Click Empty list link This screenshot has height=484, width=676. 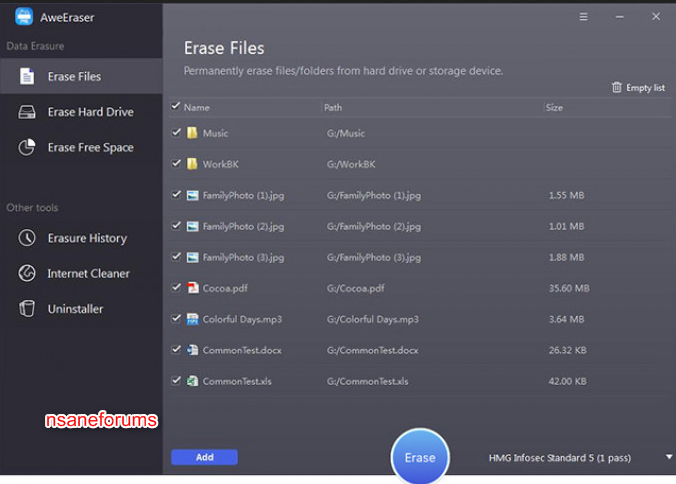click(645, 88)
